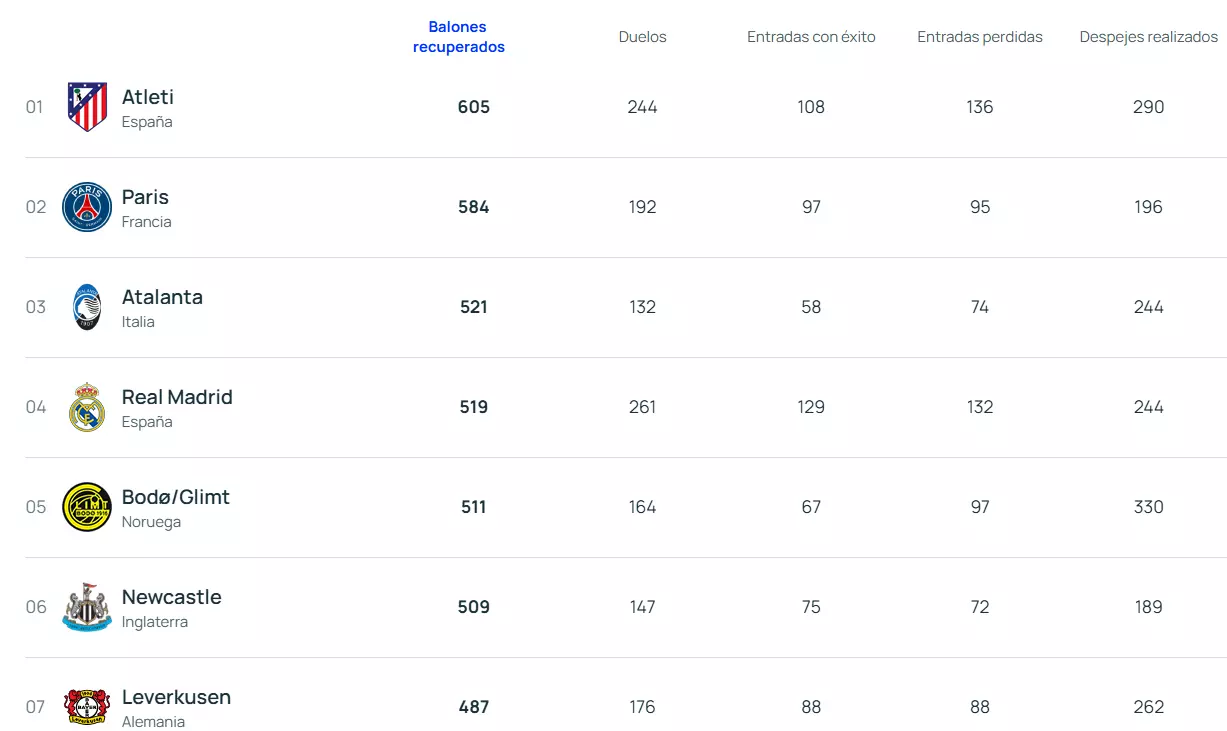Sort by Balones recuperados column

click(x=459, y=37)
